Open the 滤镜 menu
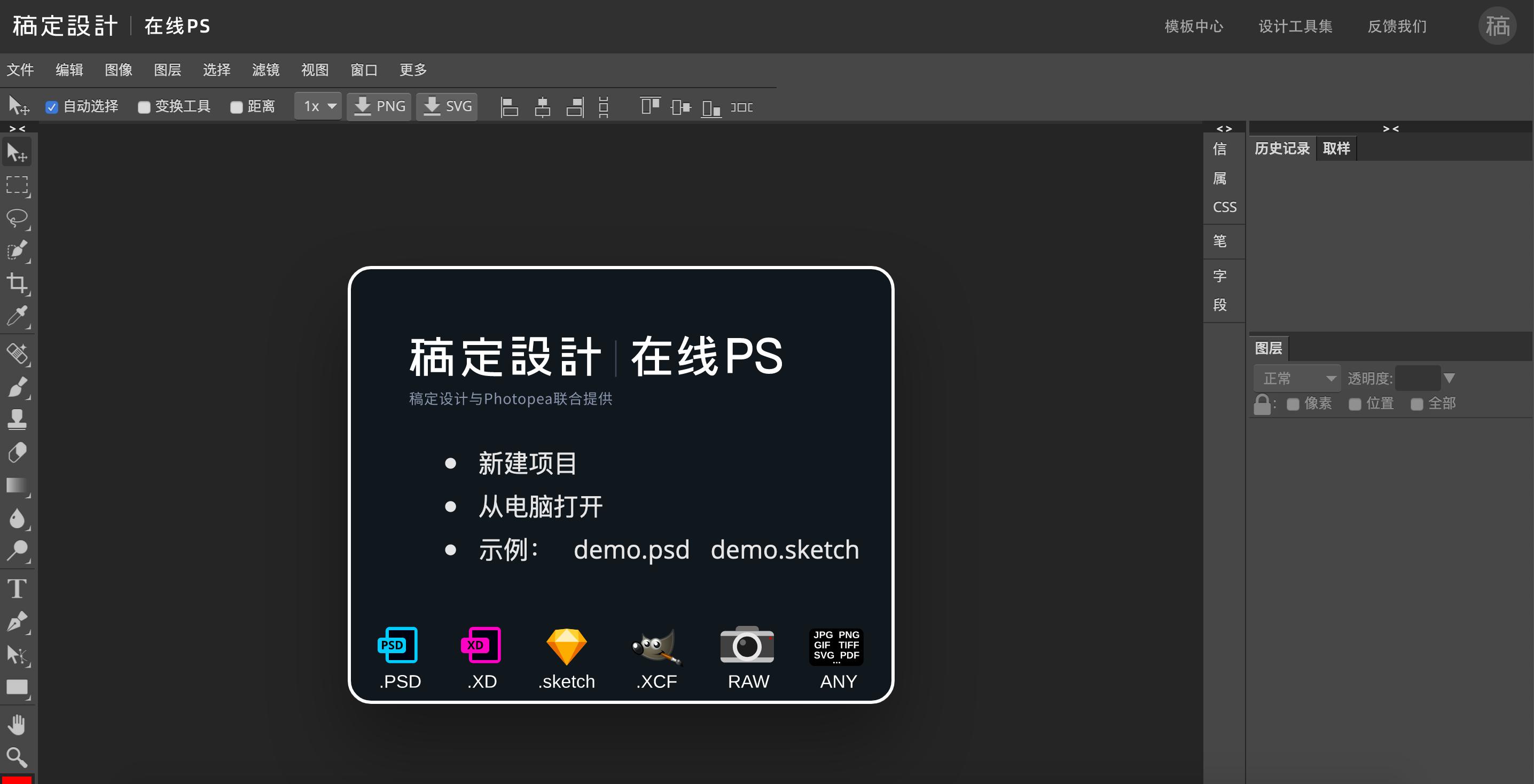Image resolution: width=1534 pixels, height=784 pixels. pos(265,69)
